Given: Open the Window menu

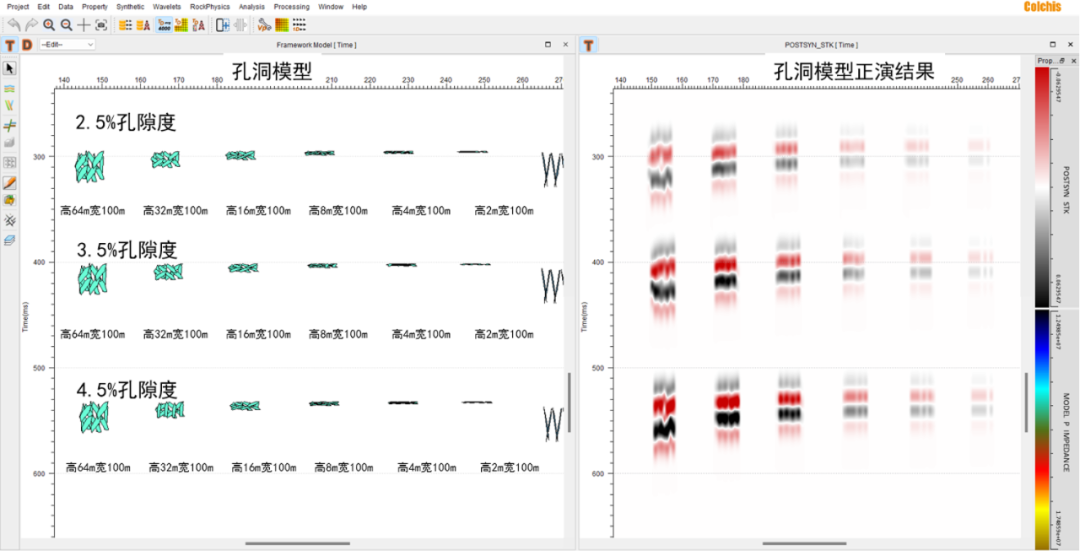Looking at the screenshot, I should [x=331, y=7].
